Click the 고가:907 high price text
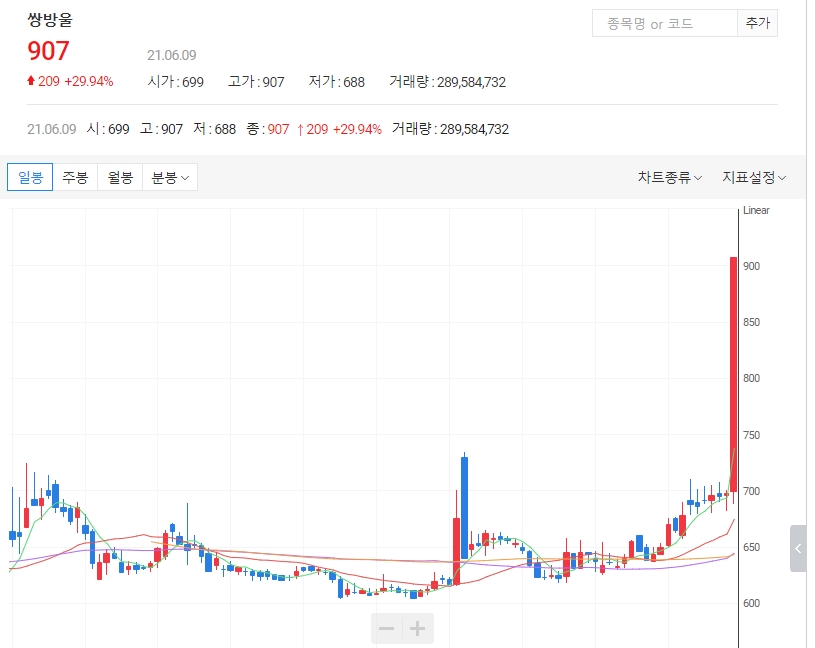 tap(256, 82)
